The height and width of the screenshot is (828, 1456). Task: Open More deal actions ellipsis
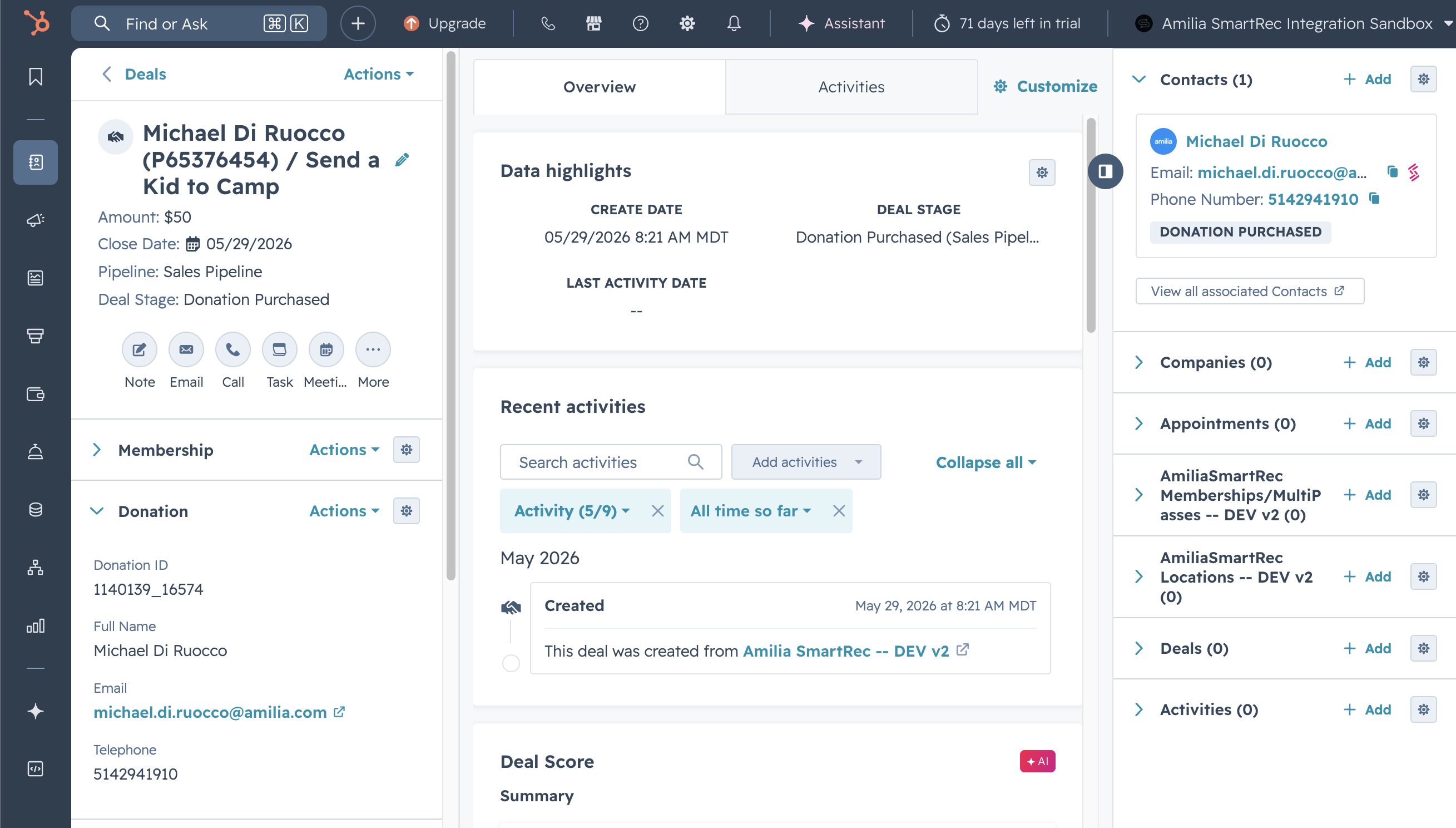tap(373, 349)
